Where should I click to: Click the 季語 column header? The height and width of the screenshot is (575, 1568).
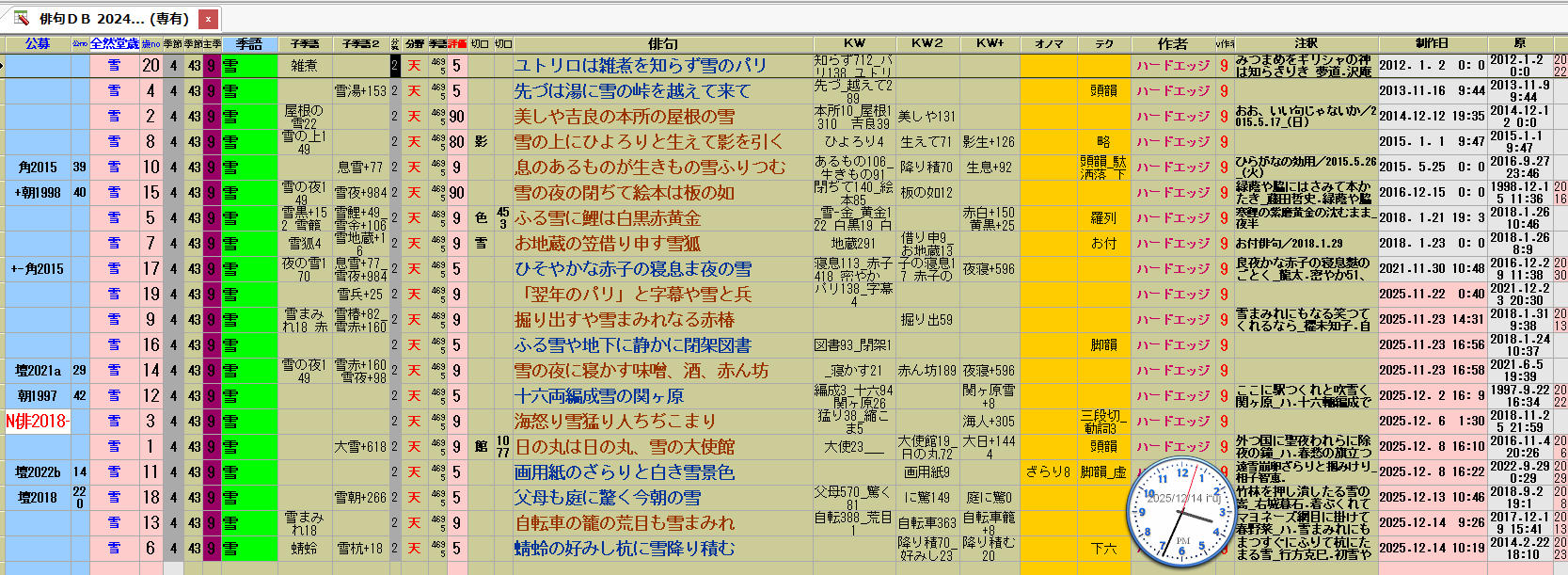(249, 44)
